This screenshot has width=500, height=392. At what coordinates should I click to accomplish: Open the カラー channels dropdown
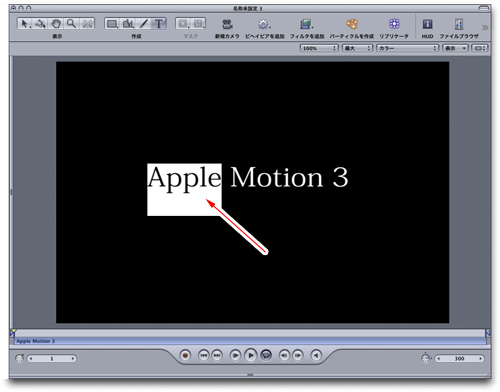coord(407,48)
